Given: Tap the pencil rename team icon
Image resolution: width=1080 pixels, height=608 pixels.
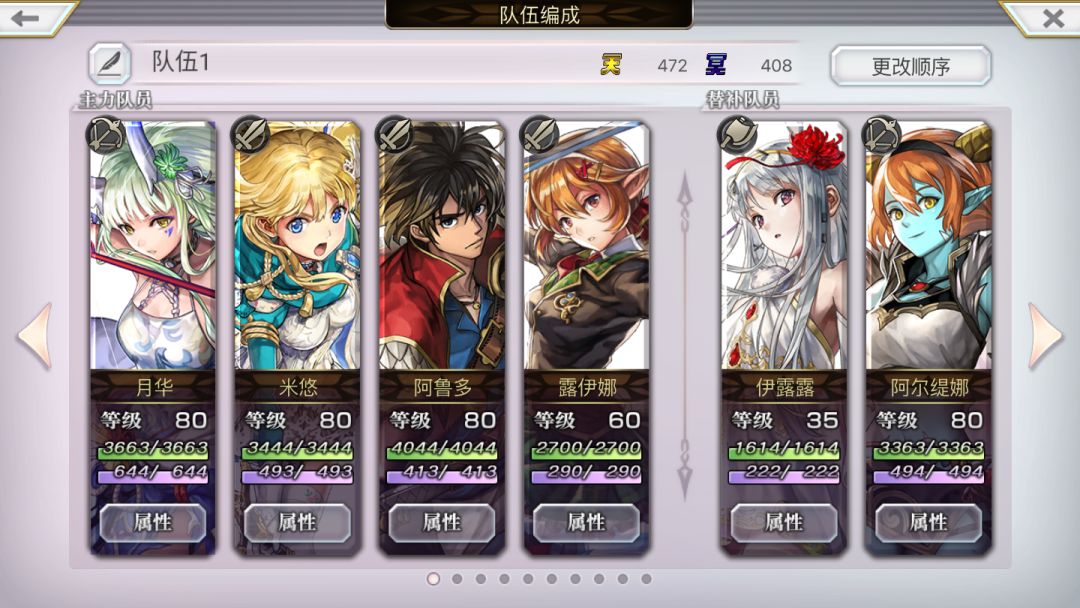Looking at the screenshot, I should pyautogui.click(x=109, y=63).
